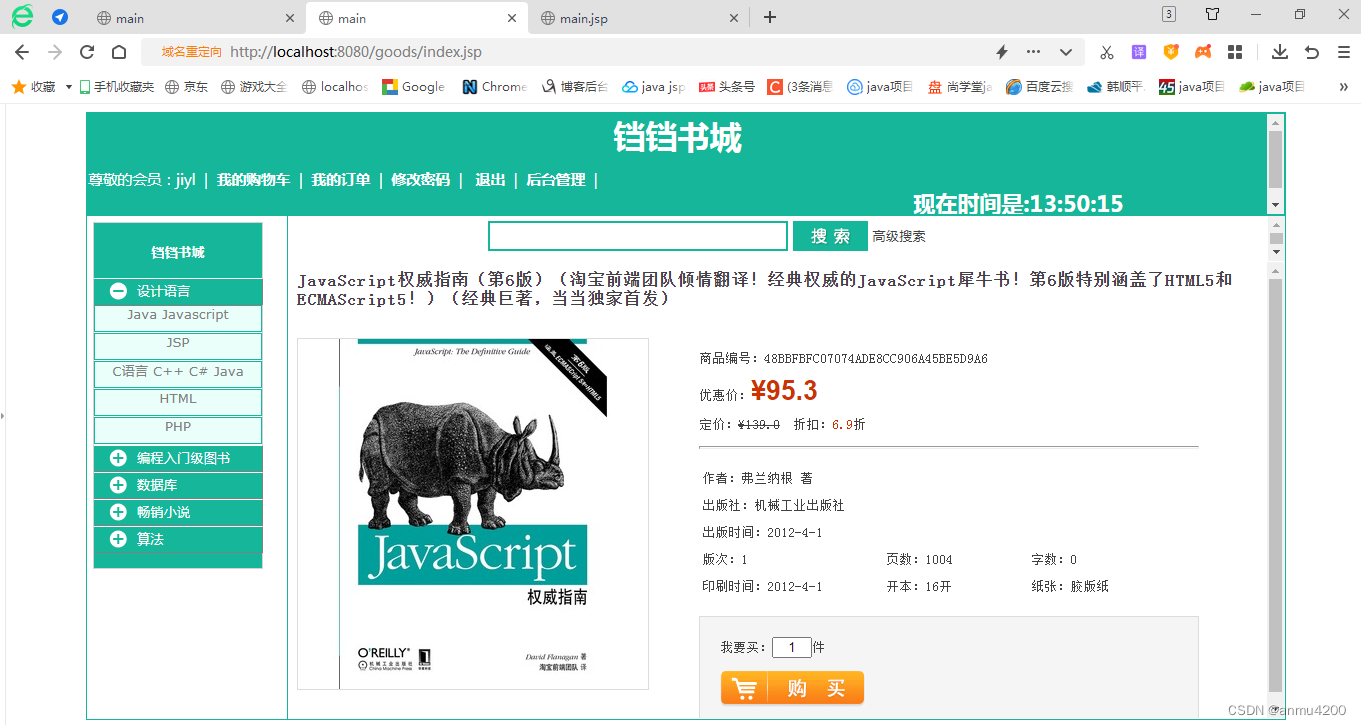
Task: Click the lightning speed mode icon
Action: (x=1002, y=52)
